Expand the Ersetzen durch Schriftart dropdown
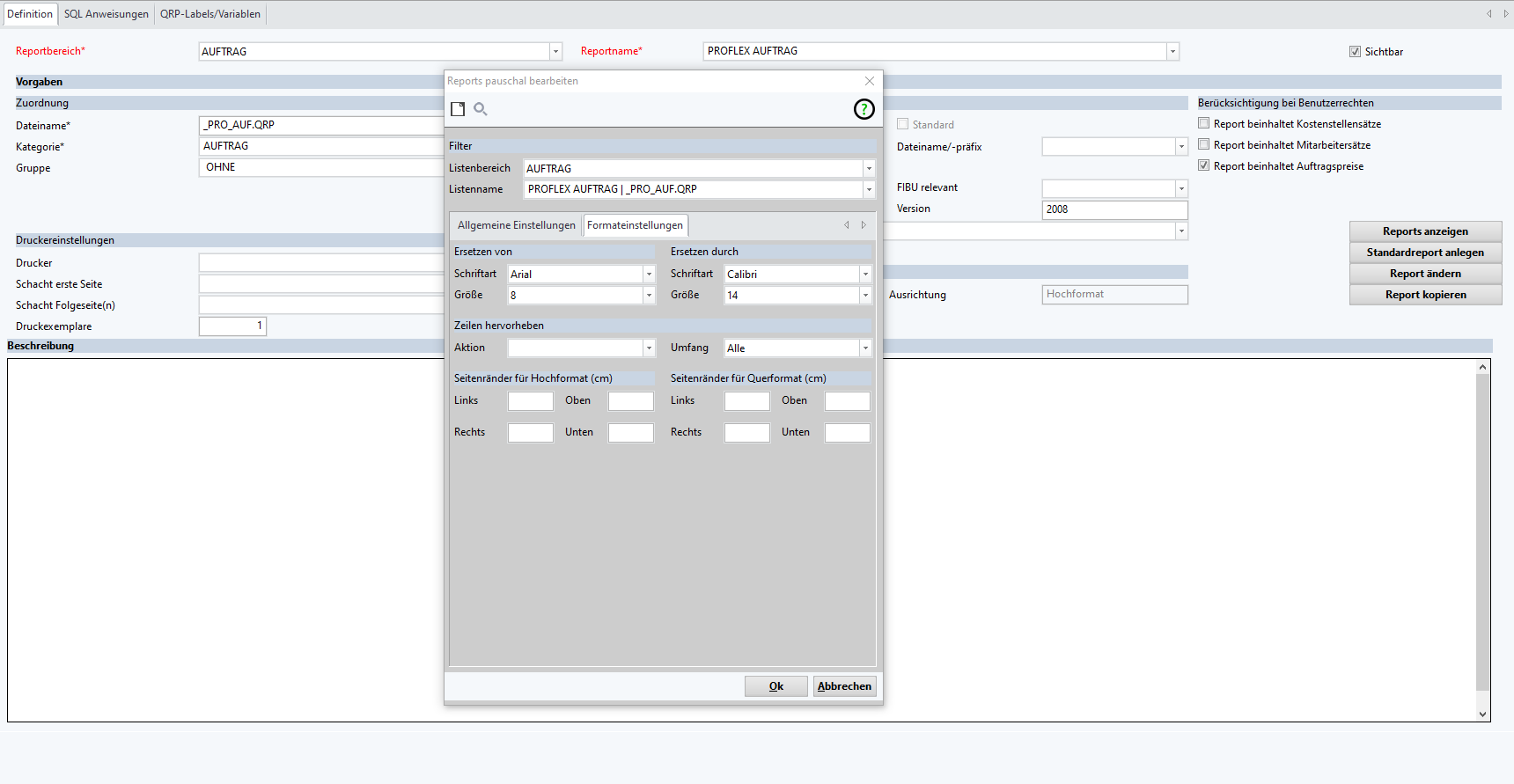This screenshot has width=1514, height=784. pos(865,275)
